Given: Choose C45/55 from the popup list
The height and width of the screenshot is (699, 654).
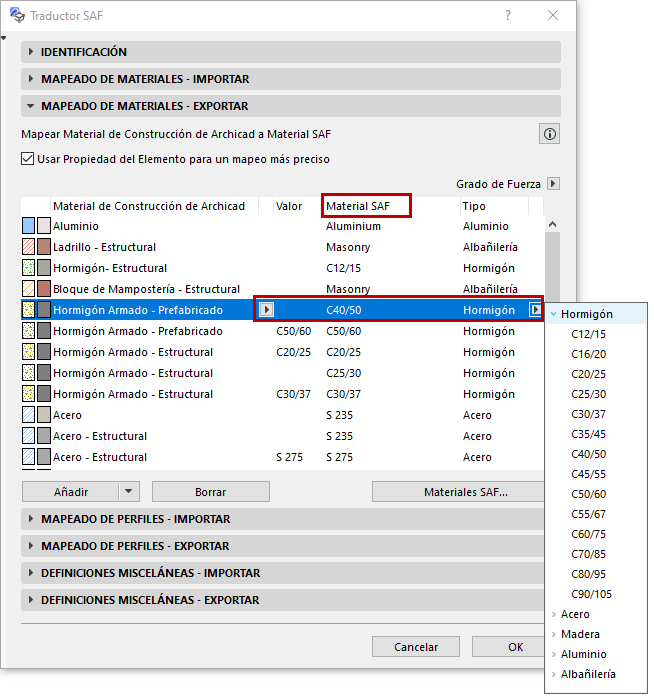Looking at the screenshot, I should pos(588,474).
